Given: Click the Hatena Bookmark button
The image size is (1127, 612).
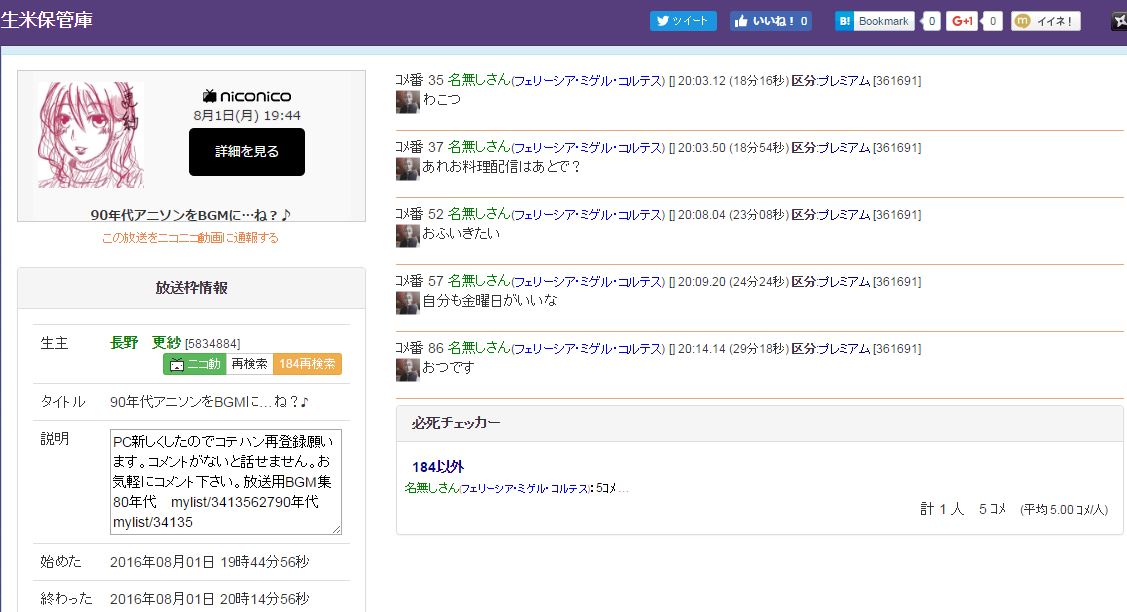Looking at the screenshot, I should [x=875, y=21].
